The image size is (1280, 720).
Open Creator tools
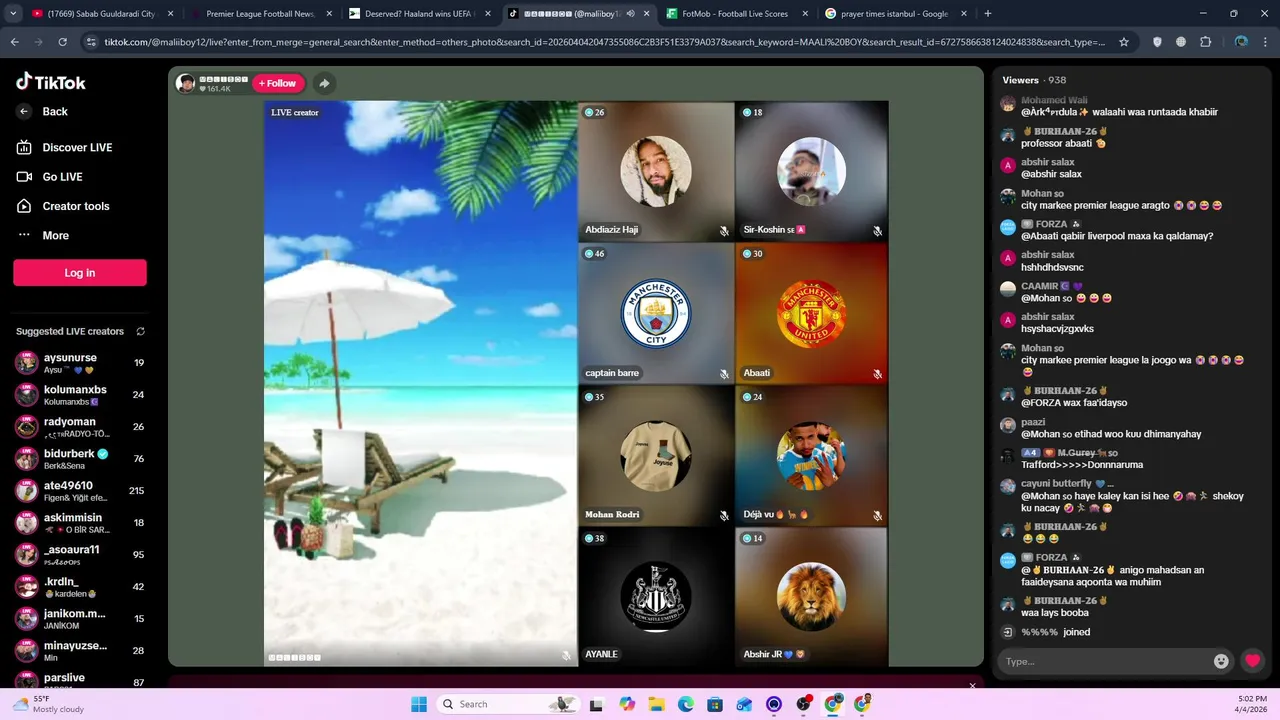[x=63, y=206]
